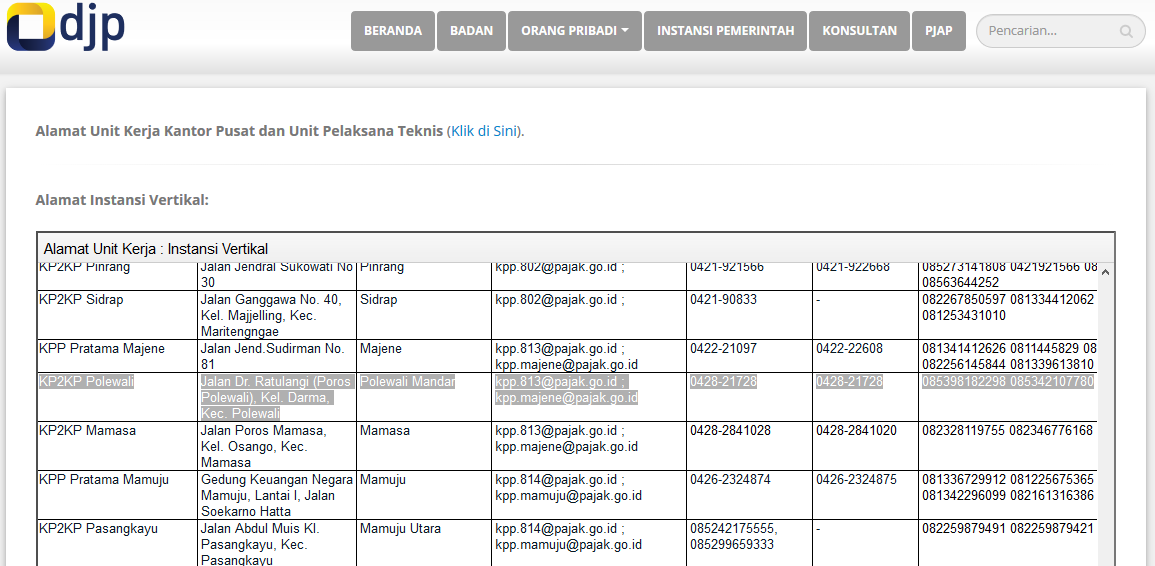Click the KPP Pratama Mamuju office cell
The image size is (1155, 566).
pyautogui.click(x=103, y=480)
